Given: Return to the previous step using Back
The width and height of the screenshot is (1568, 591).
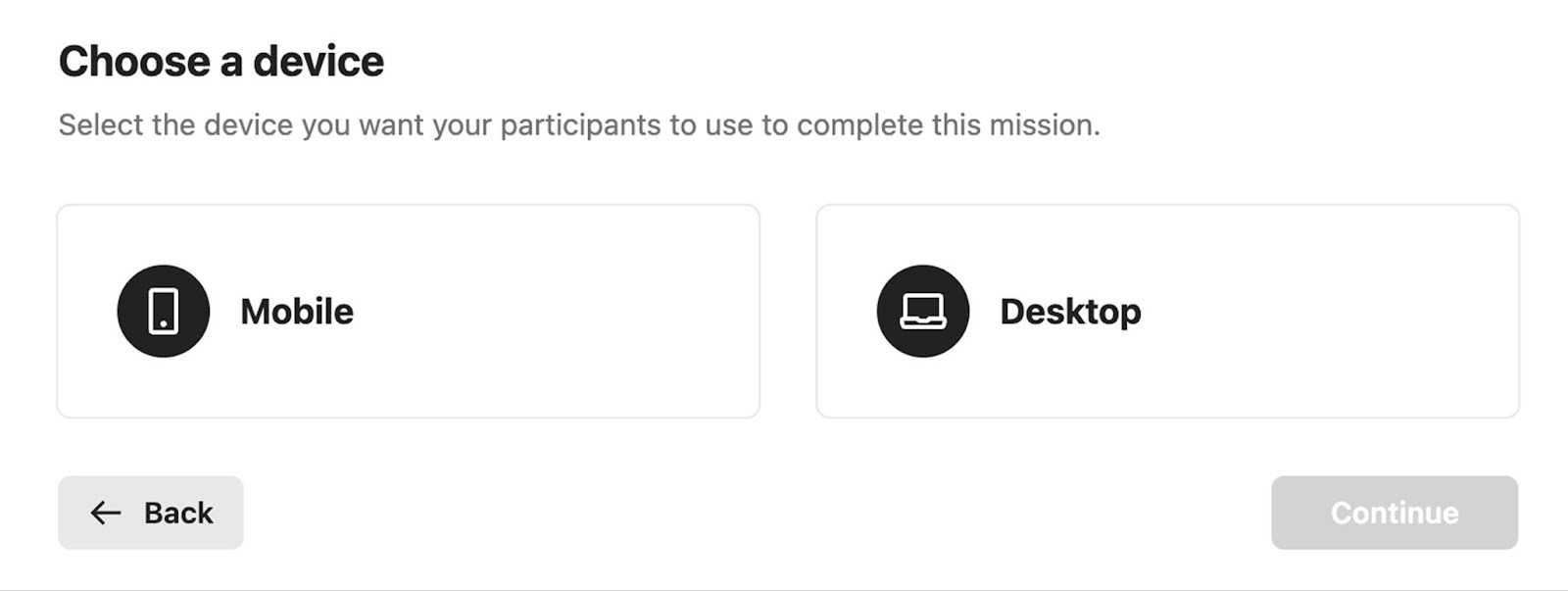Looking at the screenshot, I should pos(151,513).
